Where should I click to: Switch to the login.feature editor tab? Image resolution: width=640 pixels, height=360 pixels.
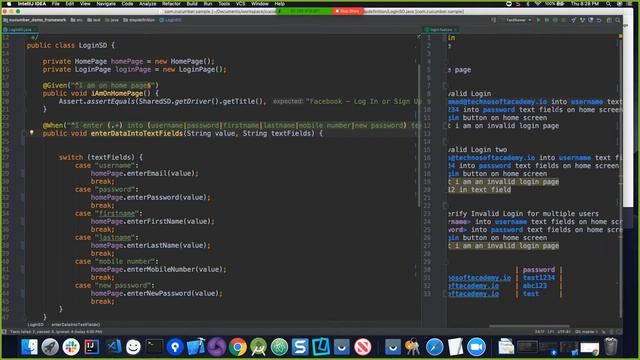(x=440, y=30)
